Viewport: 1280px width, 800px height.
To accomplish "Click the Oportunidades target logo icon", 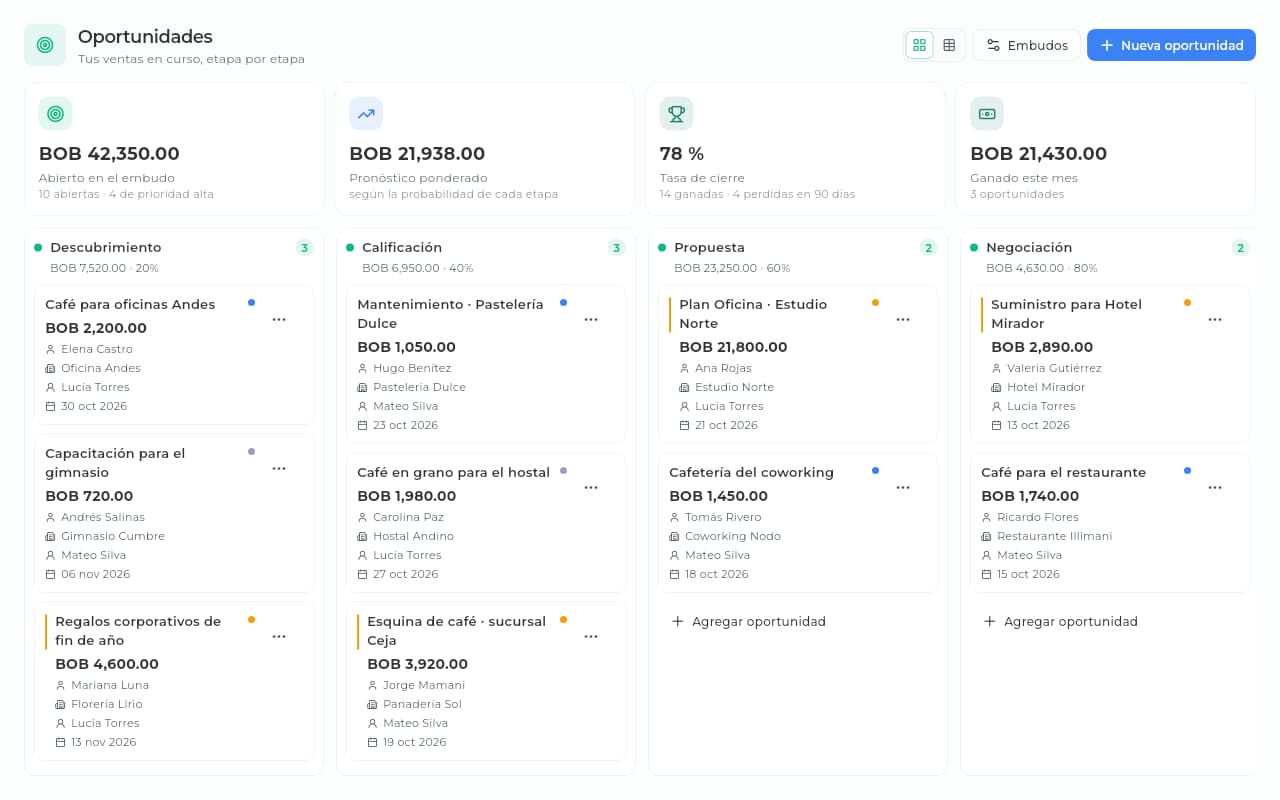I will coord(45,45).
